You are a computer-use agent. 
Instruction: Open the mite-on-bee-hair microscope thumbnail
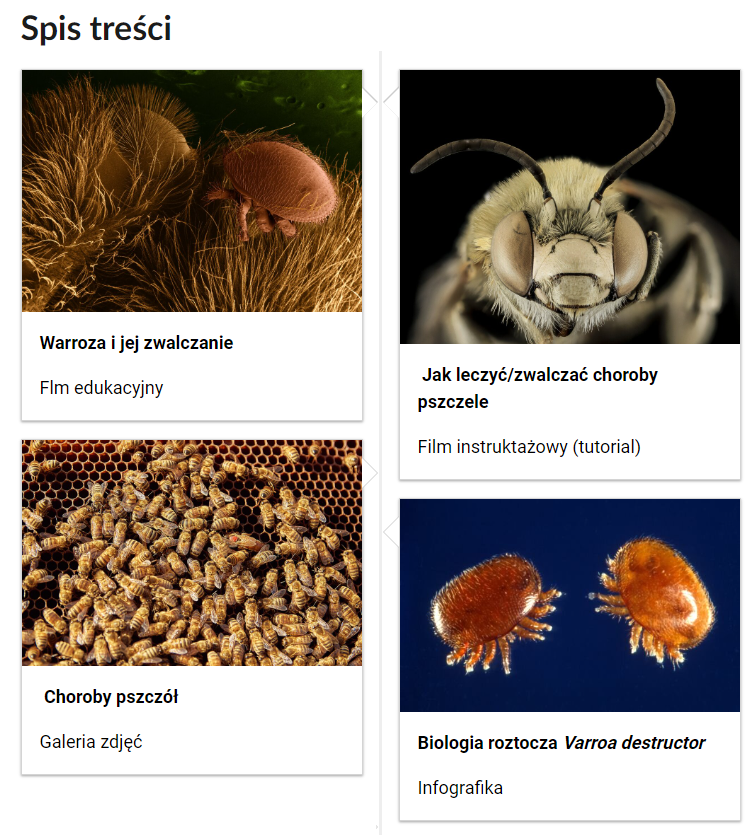tap(192, 191)
